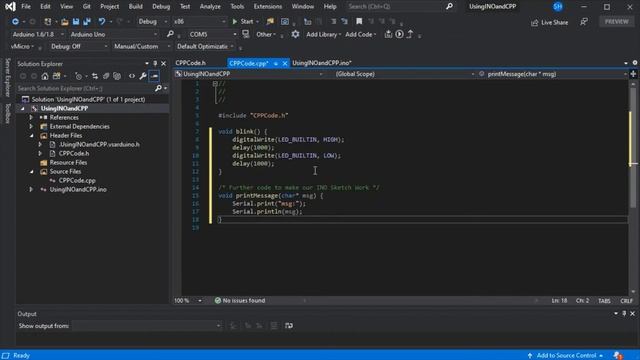640x360 pixels.
Task: Click split editor icon at scrollbar top
Action: pyautogui.click(x=633, y=74)
